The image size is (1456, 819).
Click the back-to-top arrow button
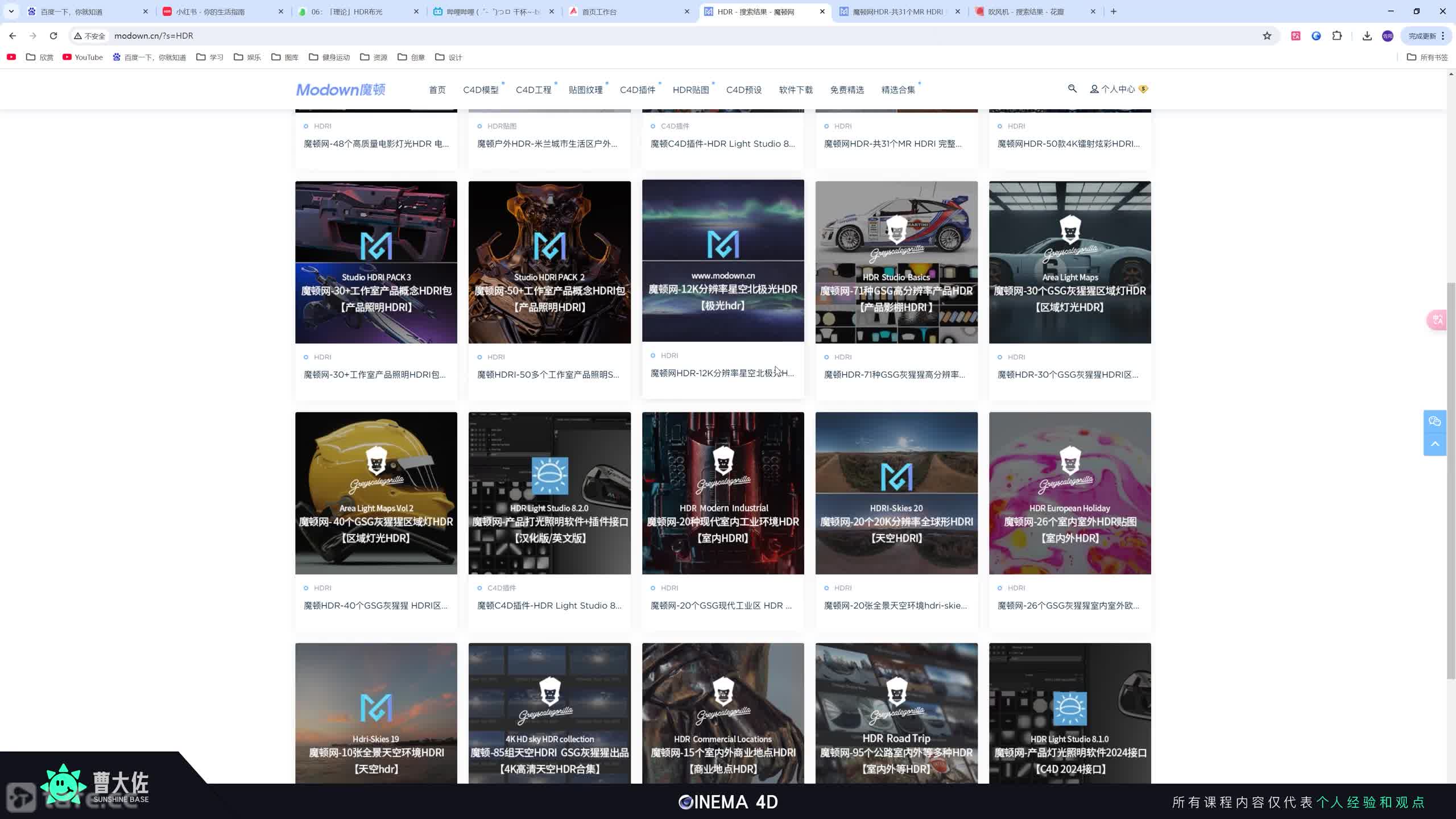tap(1434, 444)
